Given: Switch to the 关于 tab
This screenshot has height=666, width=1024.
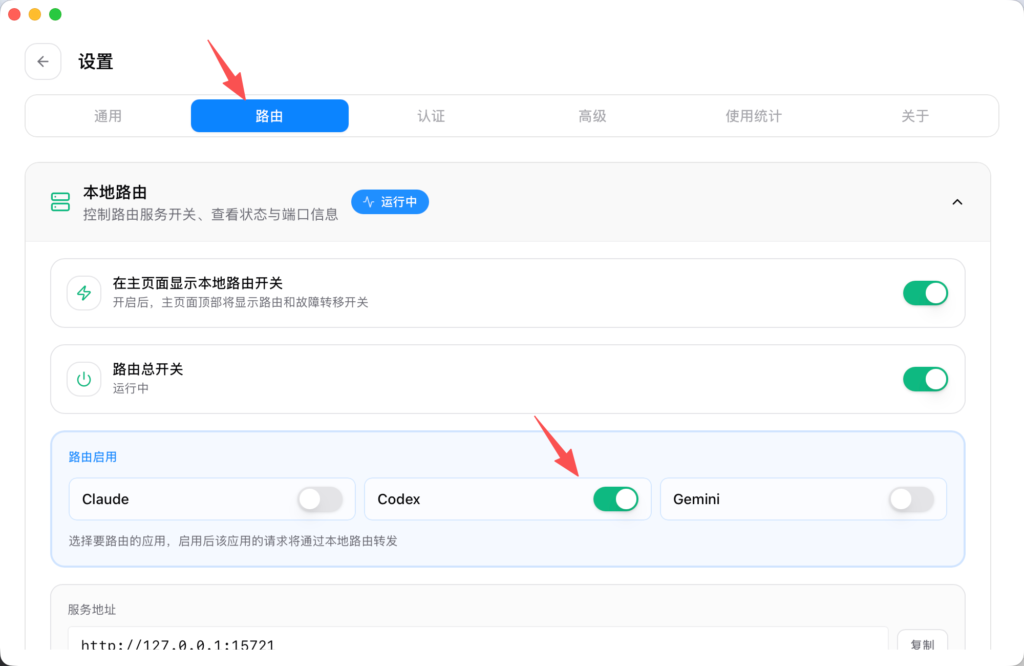Looking at the screenshot, I should 915,116.
